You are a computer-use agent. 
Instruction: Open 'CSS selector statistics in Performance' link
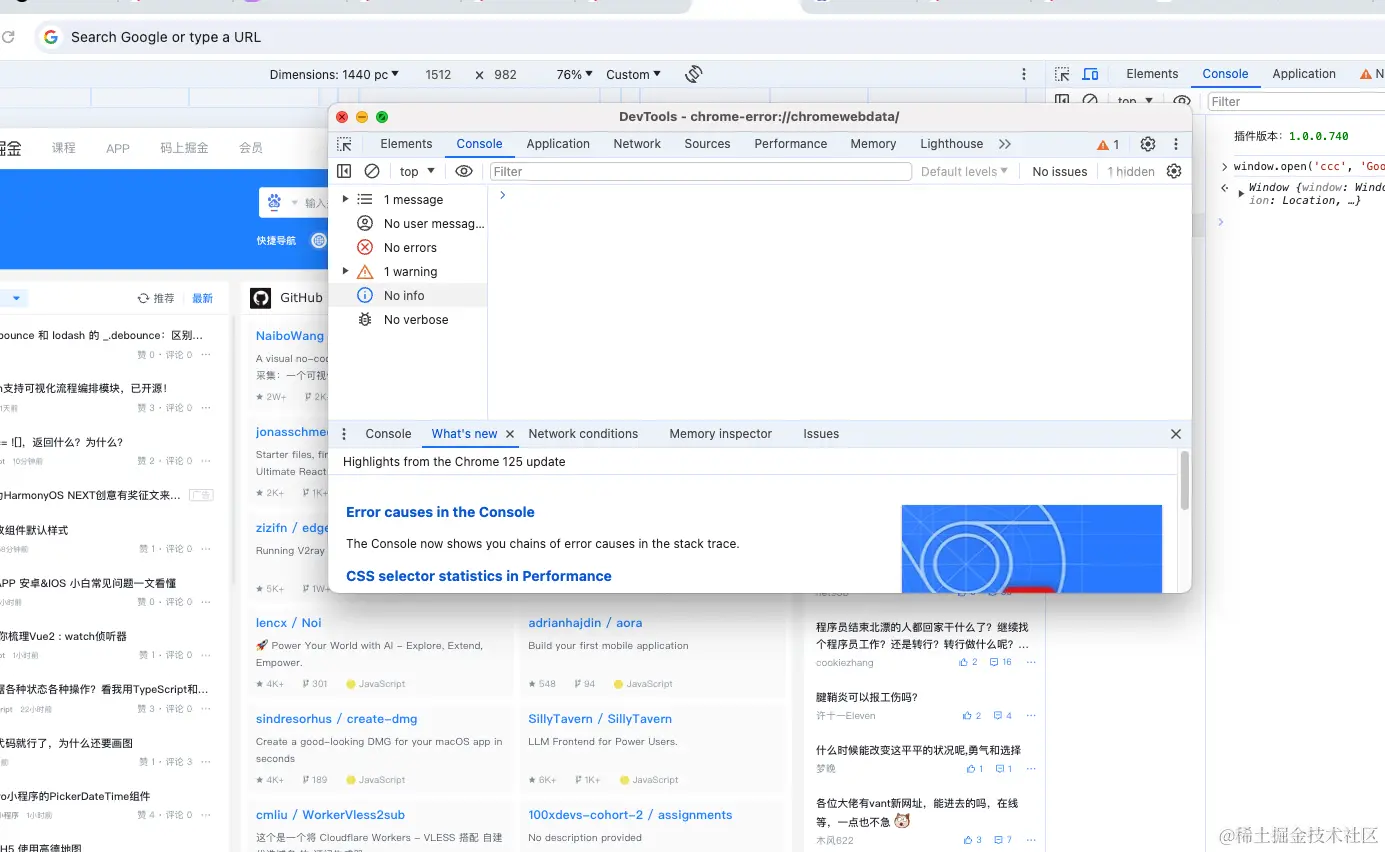478,576
